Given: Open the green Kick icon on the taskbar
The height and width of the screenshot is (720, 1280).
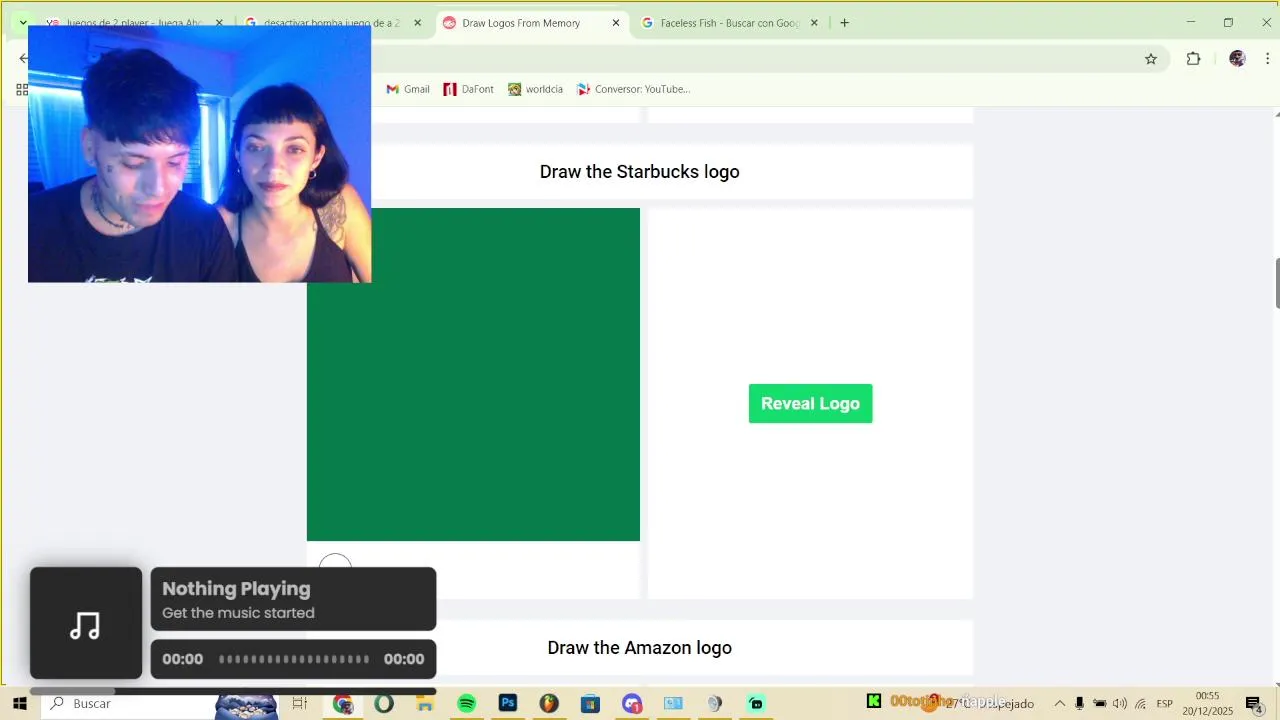Looking at the screenshot, I should 874,702.
